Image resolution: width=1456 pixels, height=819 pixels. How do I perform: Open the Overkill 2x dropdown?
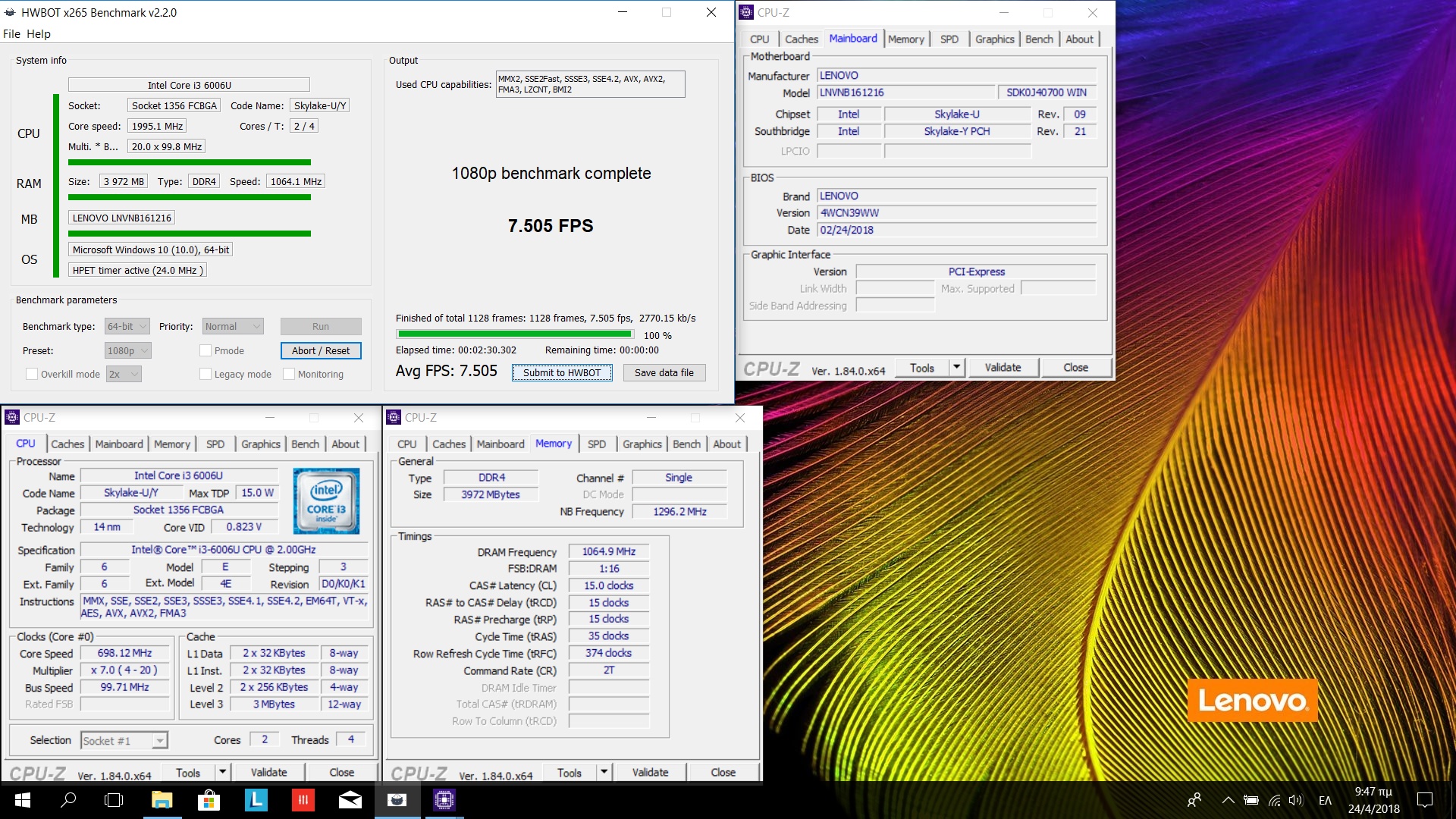click(x=124, y=374)
